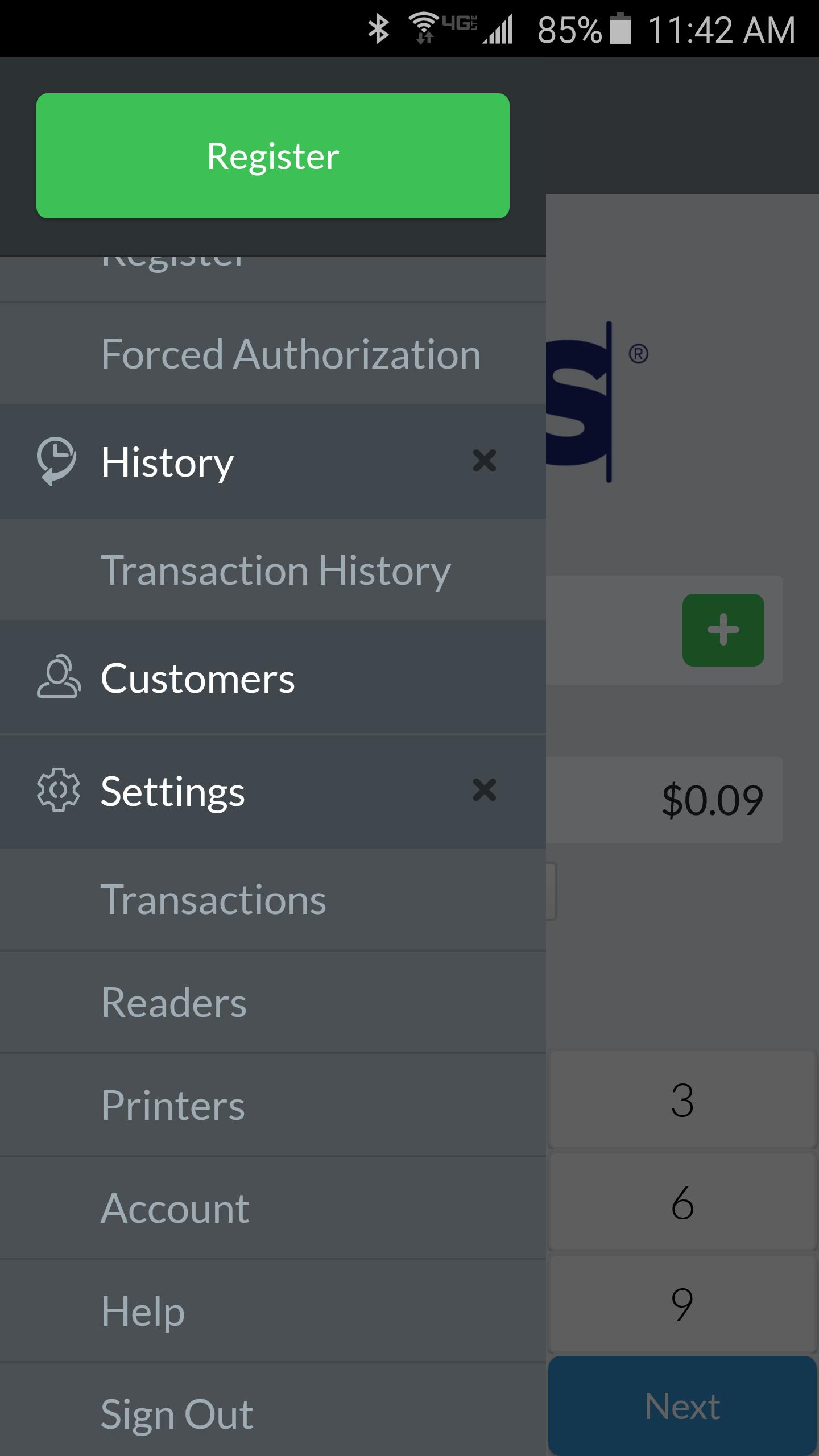819x1456 pixels.
Task: Tap the $0.09 amount field
Action: click(x=665, y=800)
